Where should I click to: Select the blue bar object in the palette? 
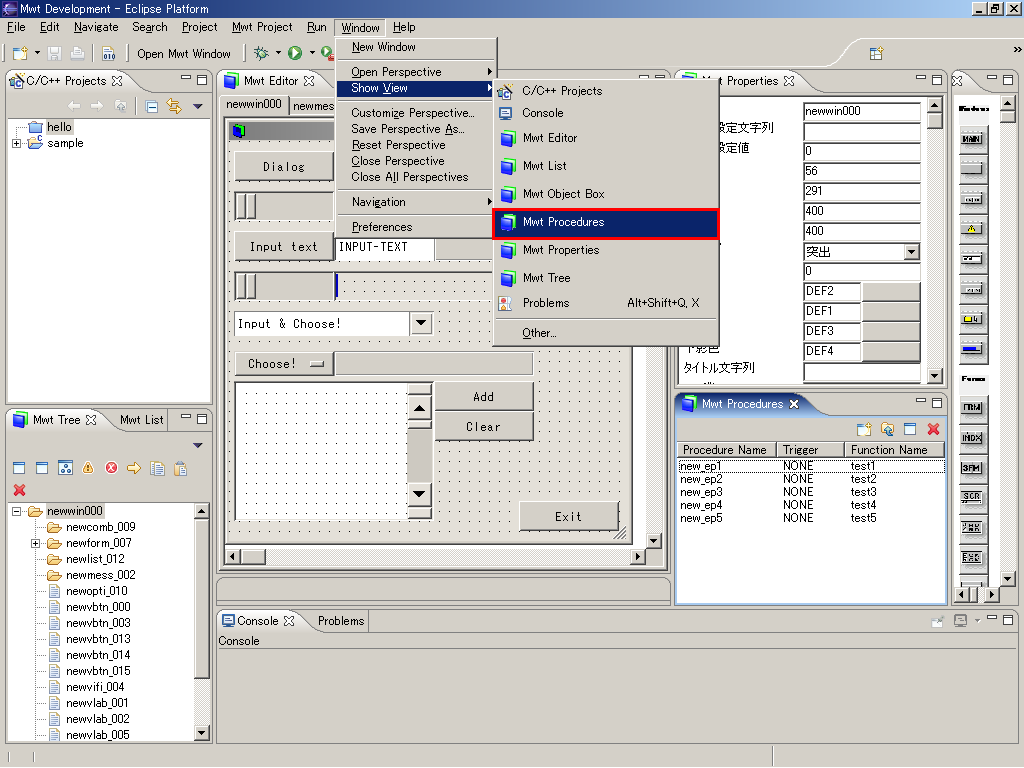tap(972, 349)
